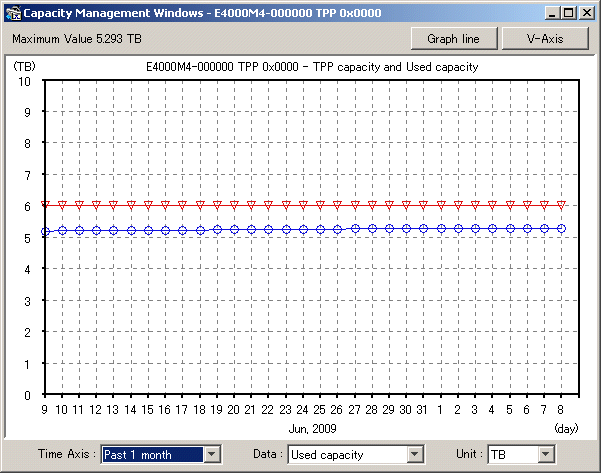
Task: Click the chart title TPP capacity text
Action: tap(312, 67)
